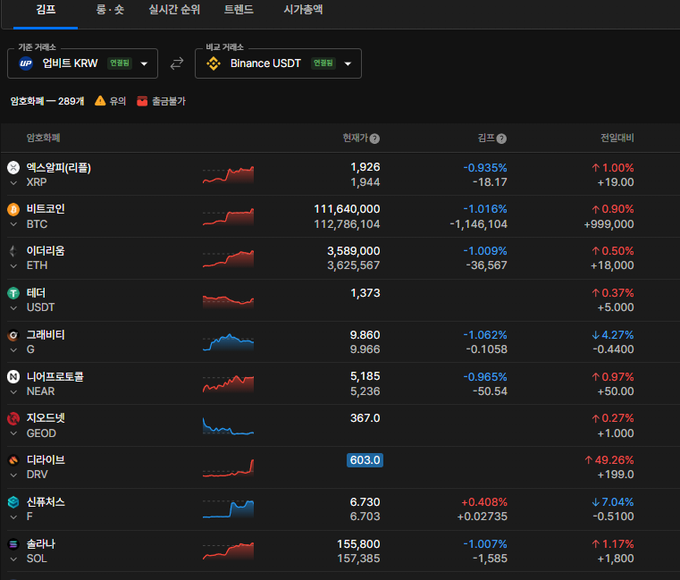Image resolution: width=680 pixels, height=580 pixels.
Task: Open the SOL mini price chart
Action: (229, 551)
